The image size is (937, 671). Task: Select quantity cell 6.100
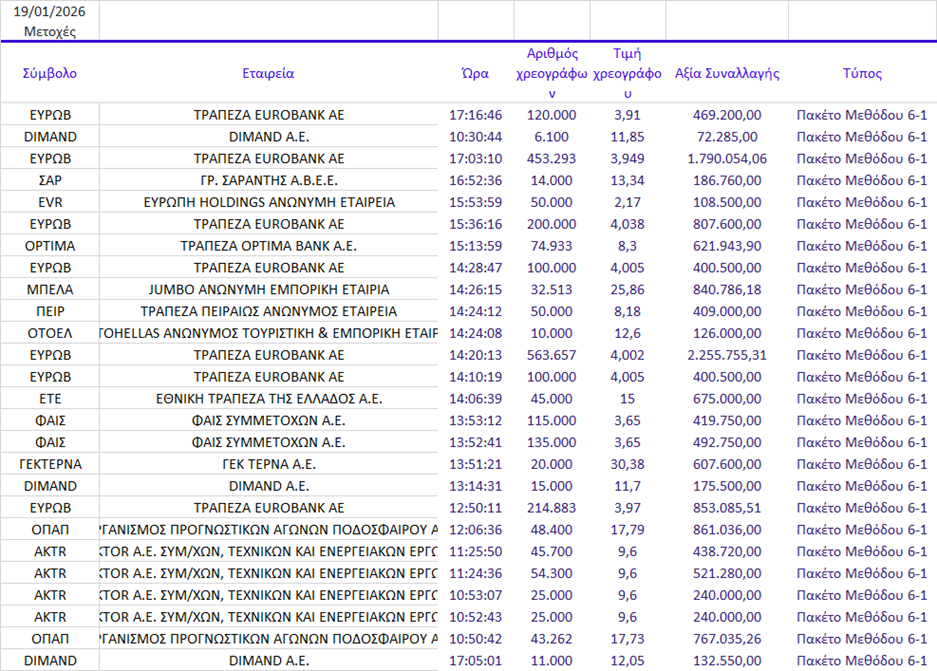552,137
